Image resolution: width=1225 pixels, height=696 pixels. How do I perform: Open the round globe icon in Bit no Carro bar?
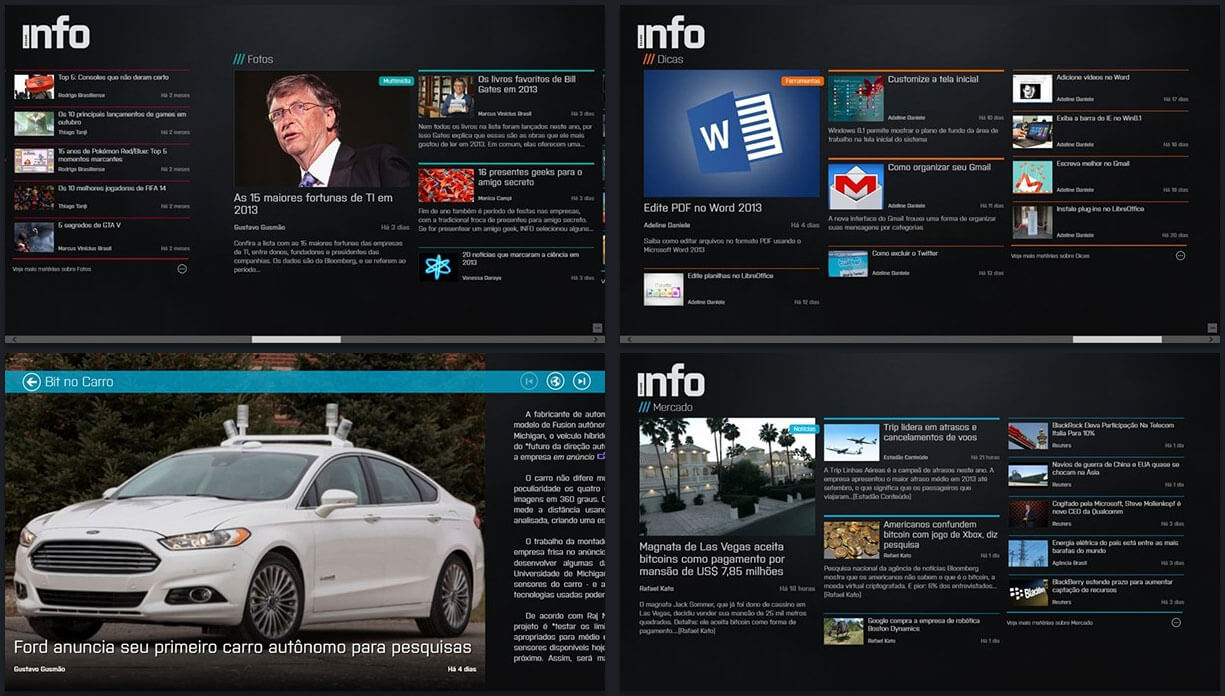556,381
